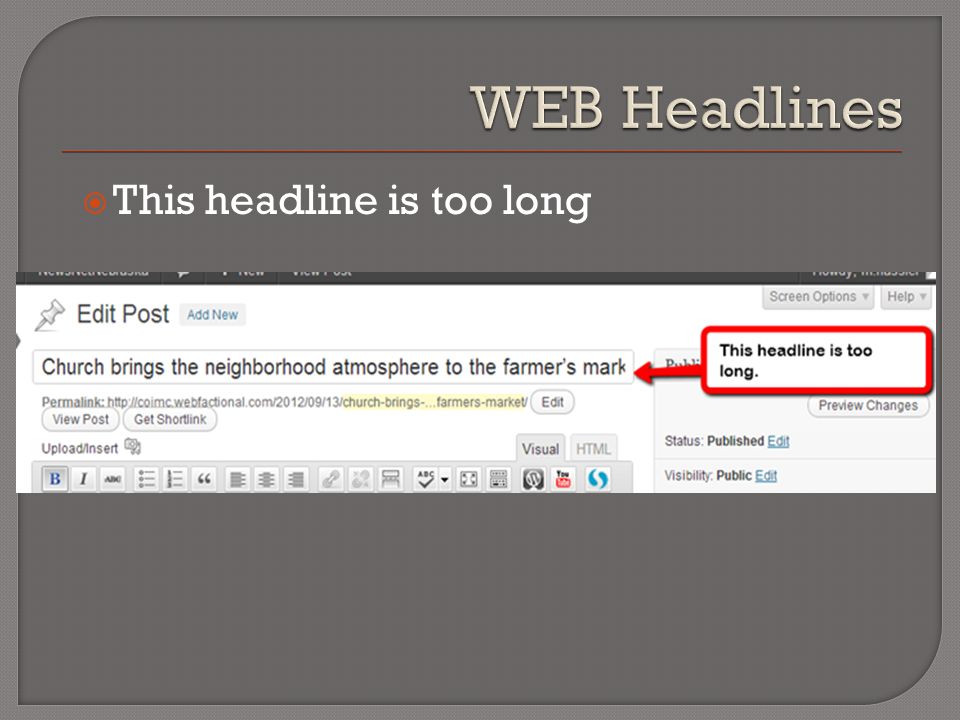Click the "Upload/Insert" label
The height and width of the screenshot is (720, 960).
[x=80, y=448]
